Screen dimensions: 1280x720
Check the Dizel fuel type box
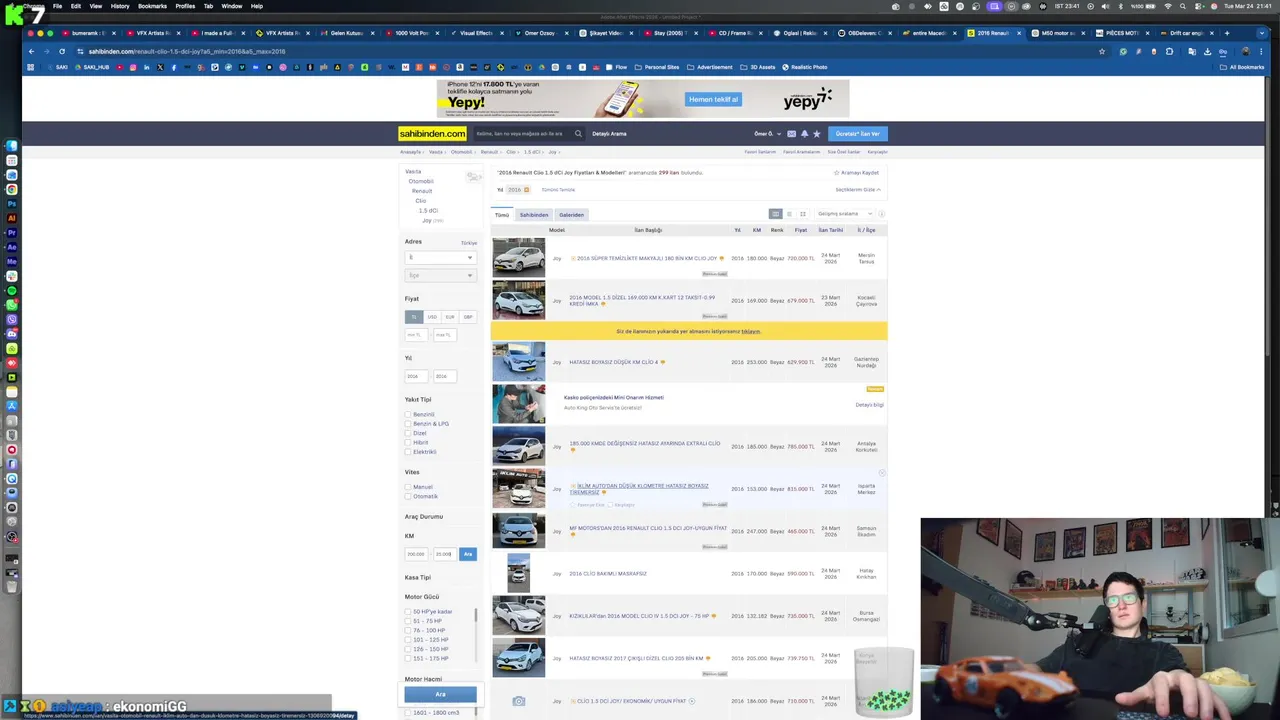click(408, 433)
